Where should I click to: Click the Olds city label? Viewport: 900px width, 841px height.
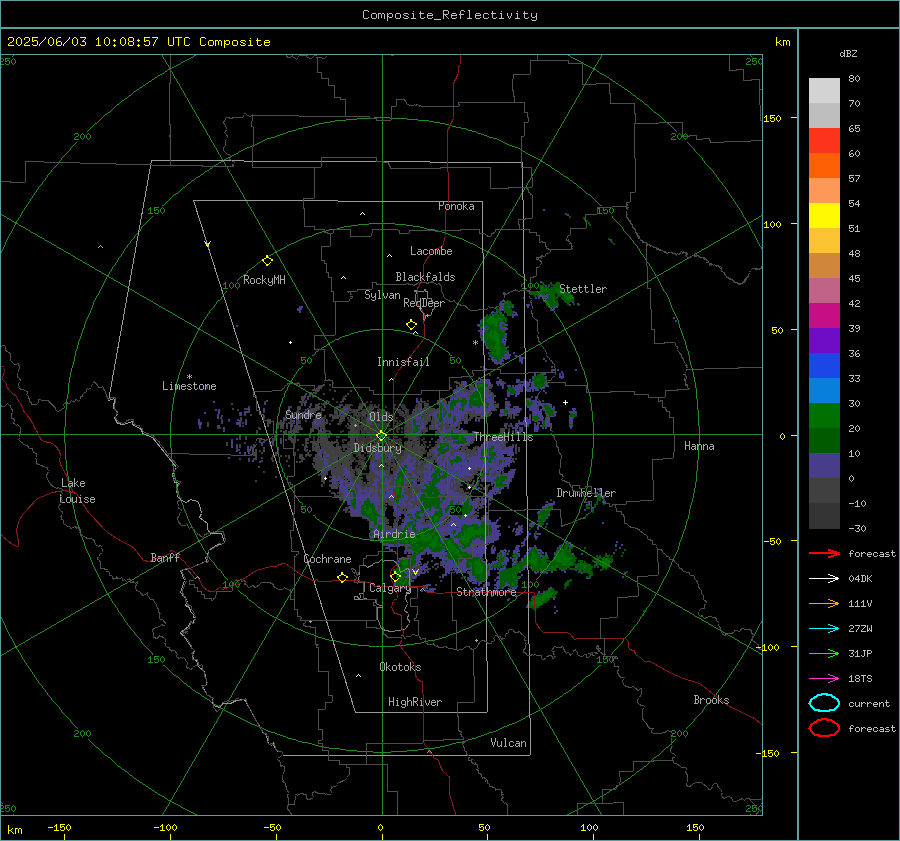381,417
